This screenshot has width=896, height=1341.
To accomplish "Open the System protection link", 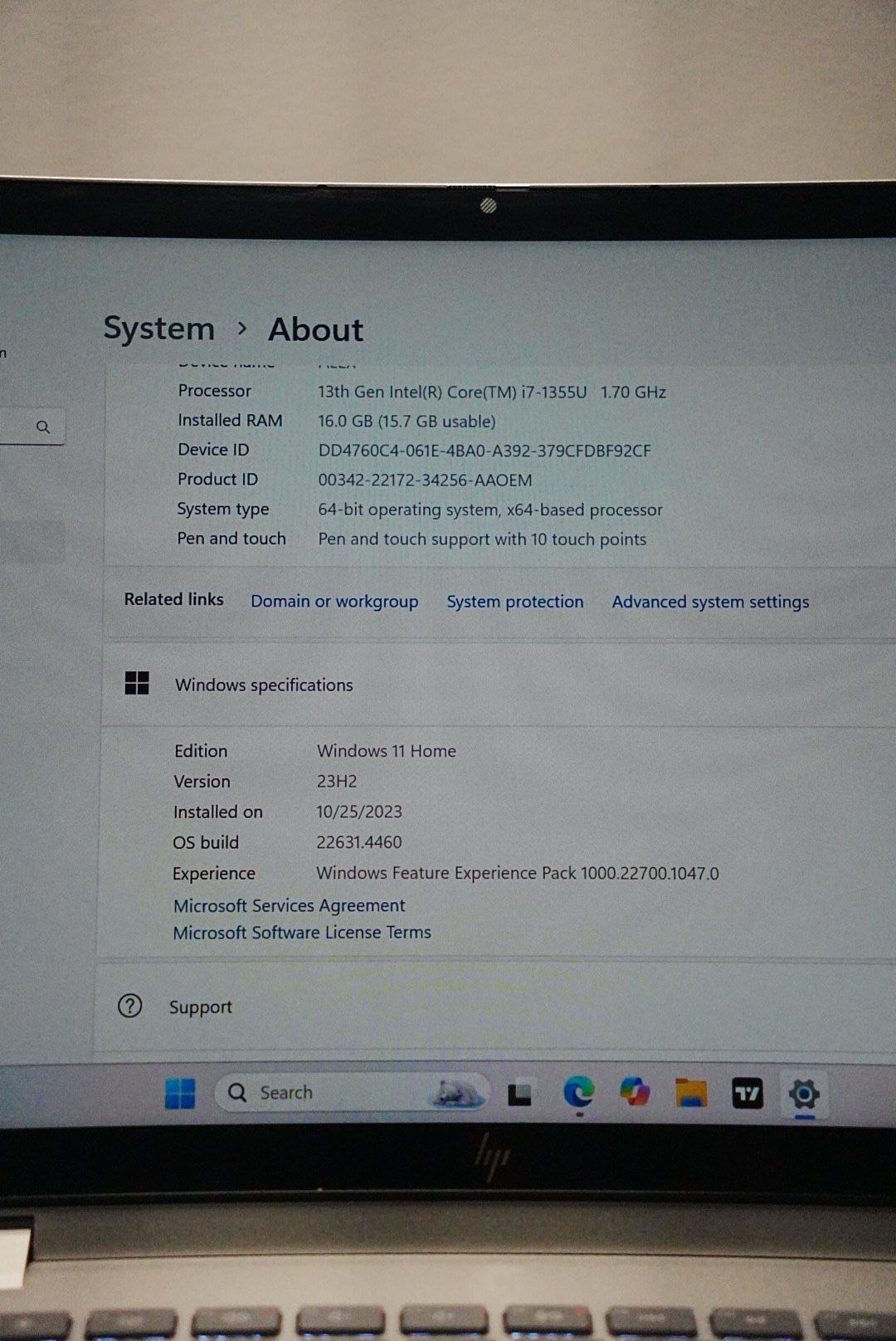I will 514,602.
